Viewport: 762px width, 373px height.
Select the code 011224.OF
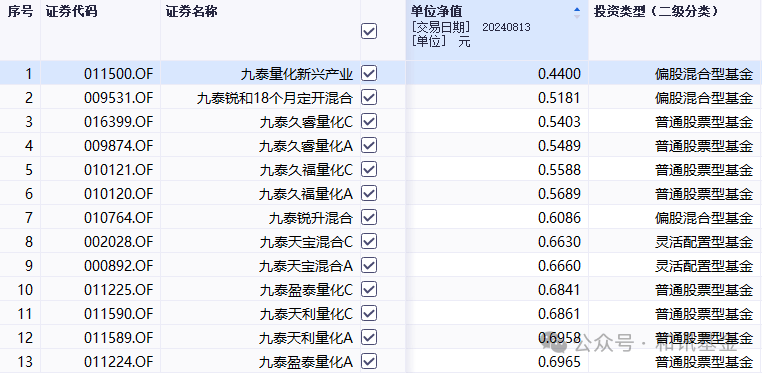click(119, 362)
